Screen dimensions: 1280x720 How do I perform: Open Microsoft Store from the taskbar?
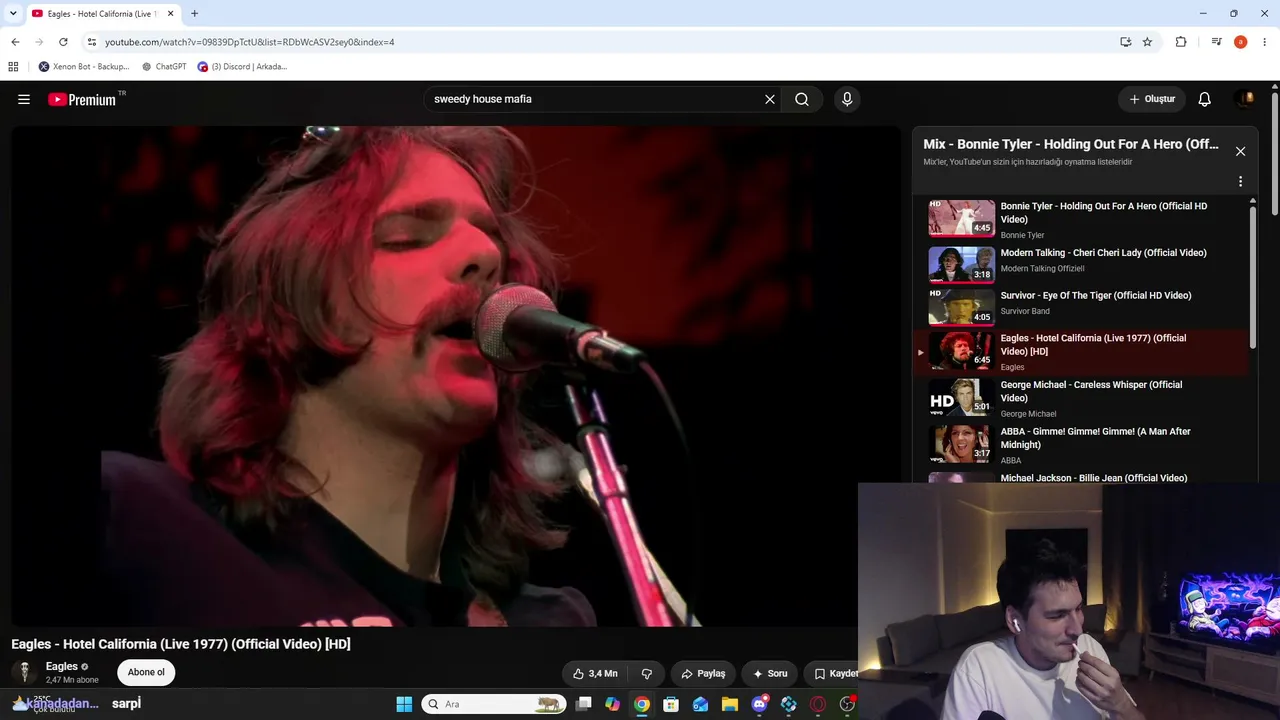[671, 704]
